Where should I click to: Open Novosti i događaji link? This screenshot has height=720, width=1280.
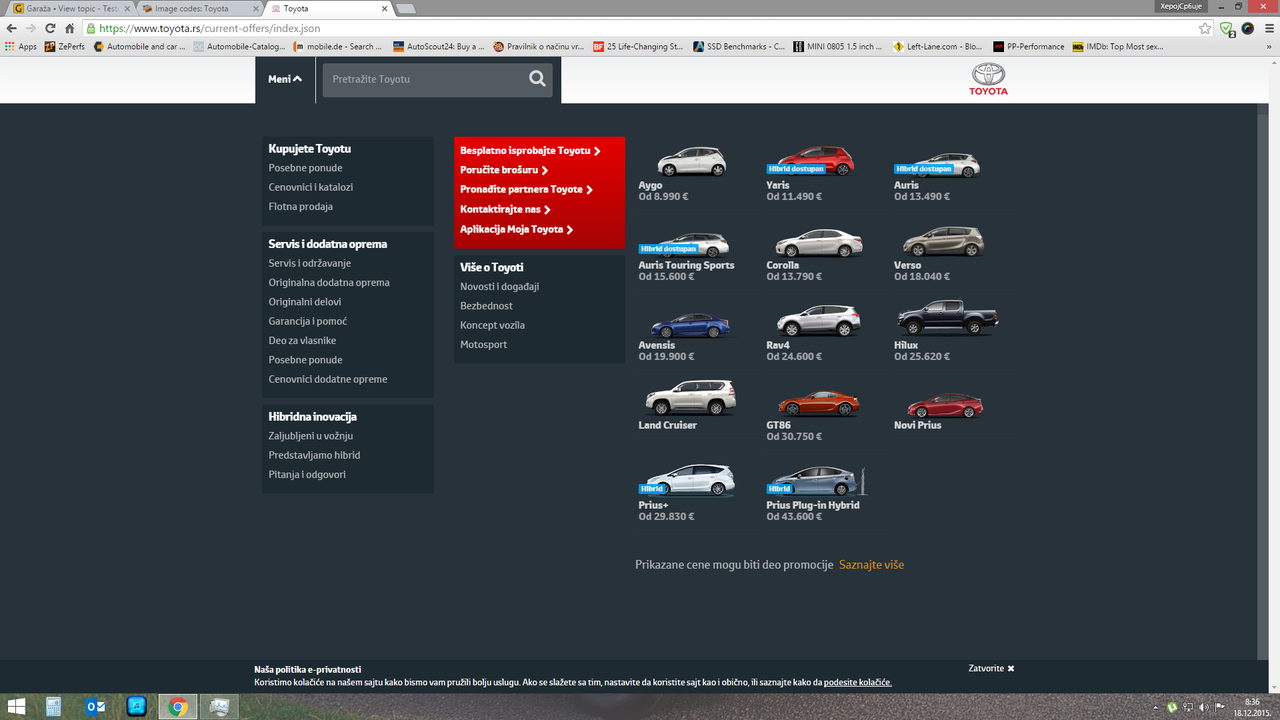pos(499,286)
